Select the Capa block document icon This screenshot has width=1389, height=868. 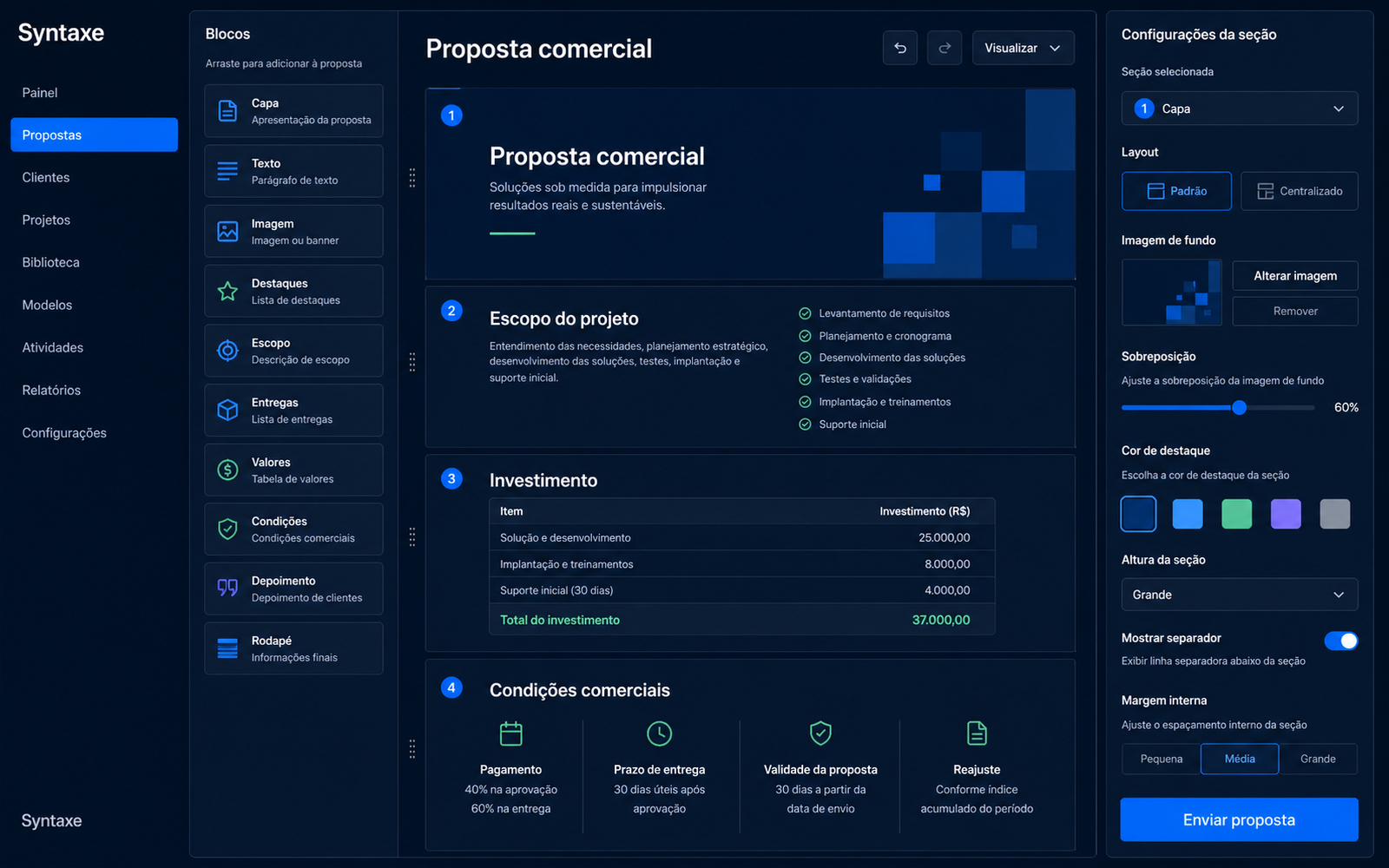point(227,111)
